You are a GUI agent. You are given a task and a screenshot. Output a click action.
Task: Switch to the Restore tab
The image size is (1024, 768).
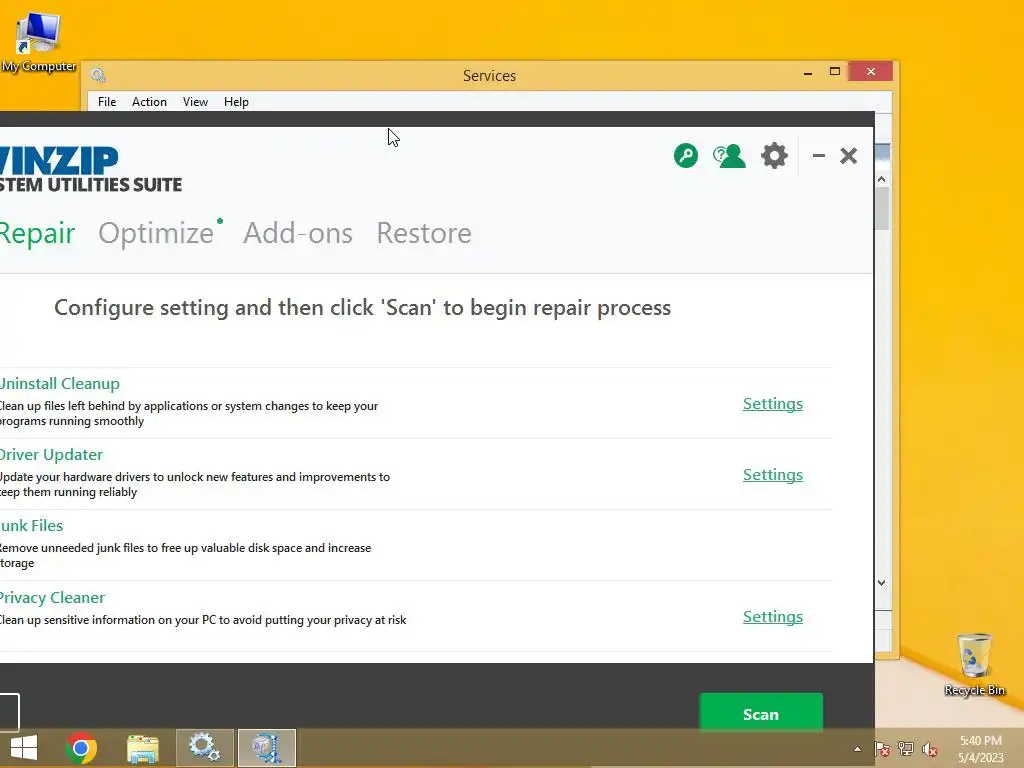click(424, 233)
